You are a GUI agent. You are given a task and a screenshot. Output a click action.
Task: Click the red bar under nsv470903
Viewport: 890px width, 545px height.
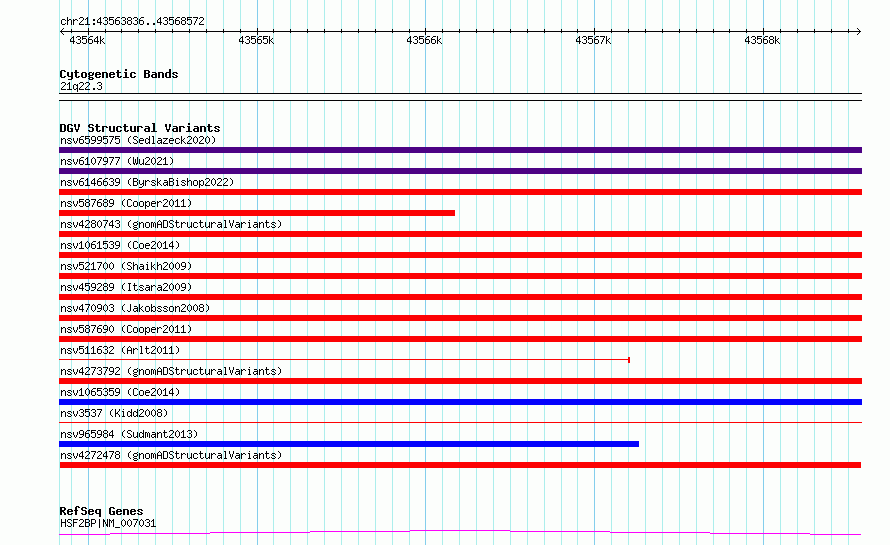(x=460, y=318)
